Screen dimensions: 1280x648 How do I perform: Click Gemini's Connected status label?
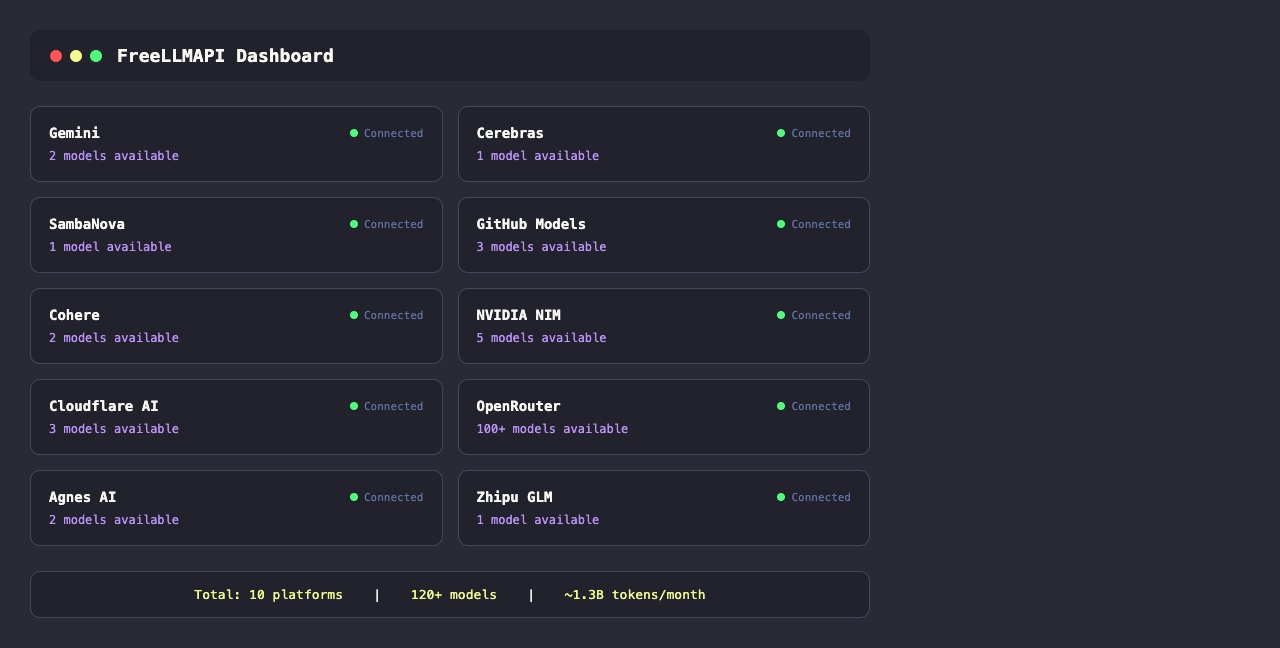tap(393, 133)
